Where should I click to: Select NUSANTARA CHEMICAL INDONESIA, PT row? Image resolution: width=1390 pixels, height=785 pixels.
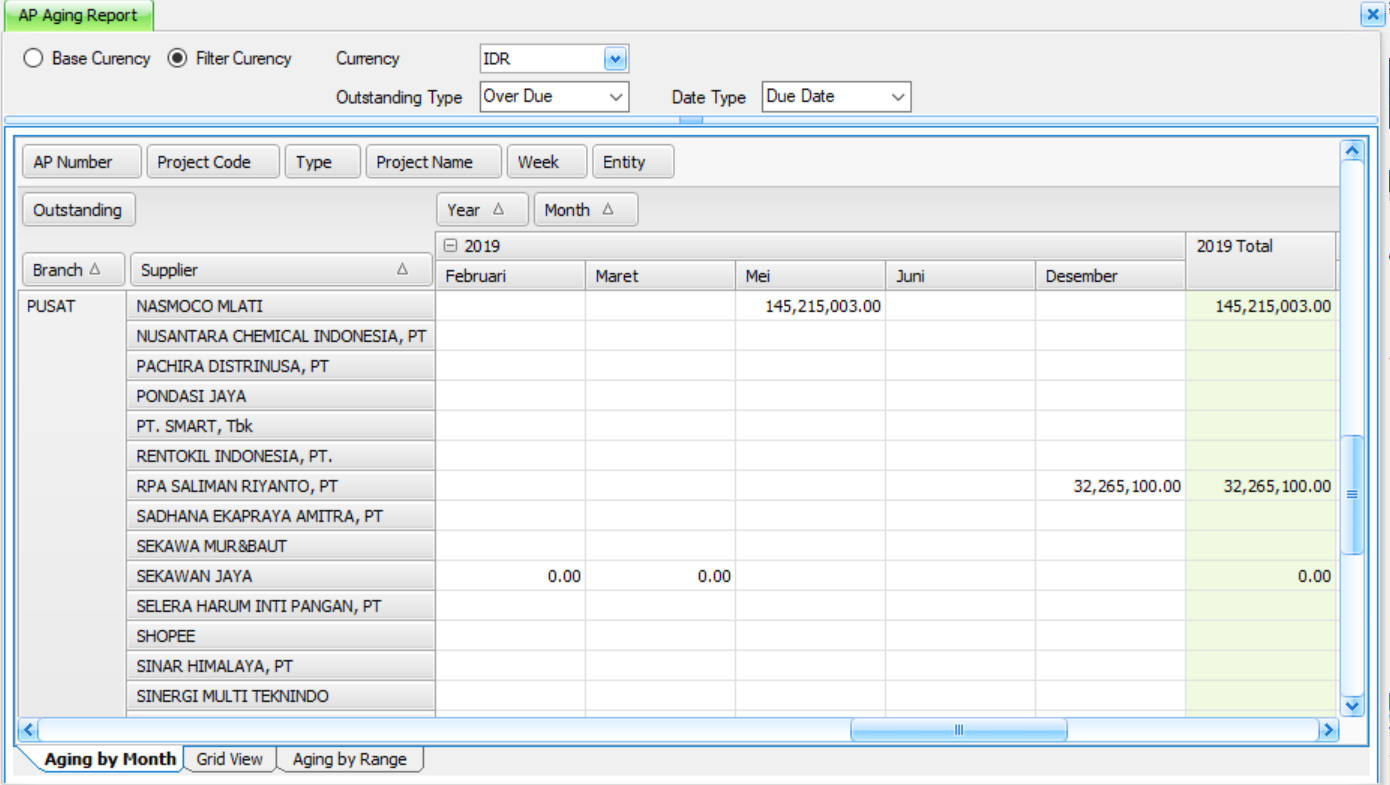280,336
